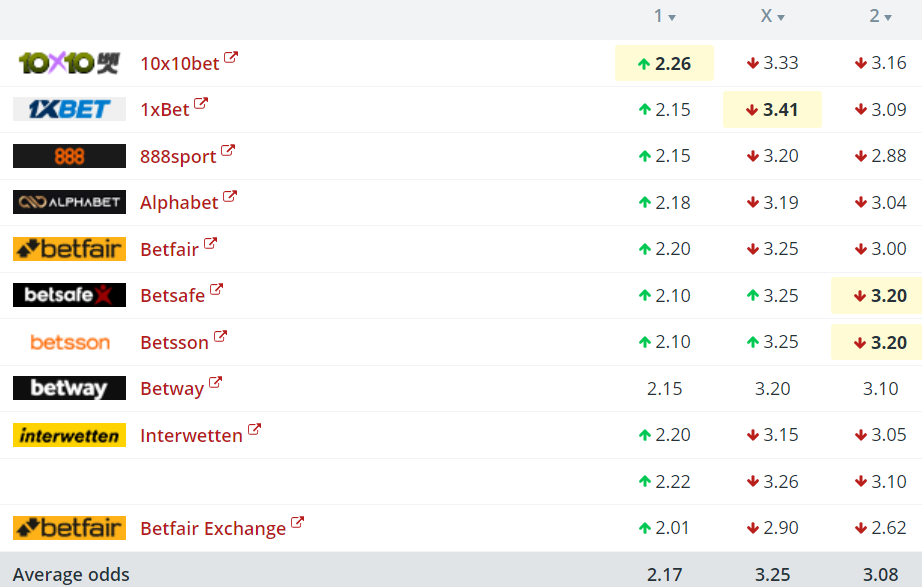Click the 1XBET logo image
This screenshot has width=922, height=587.
click(69, 109)
